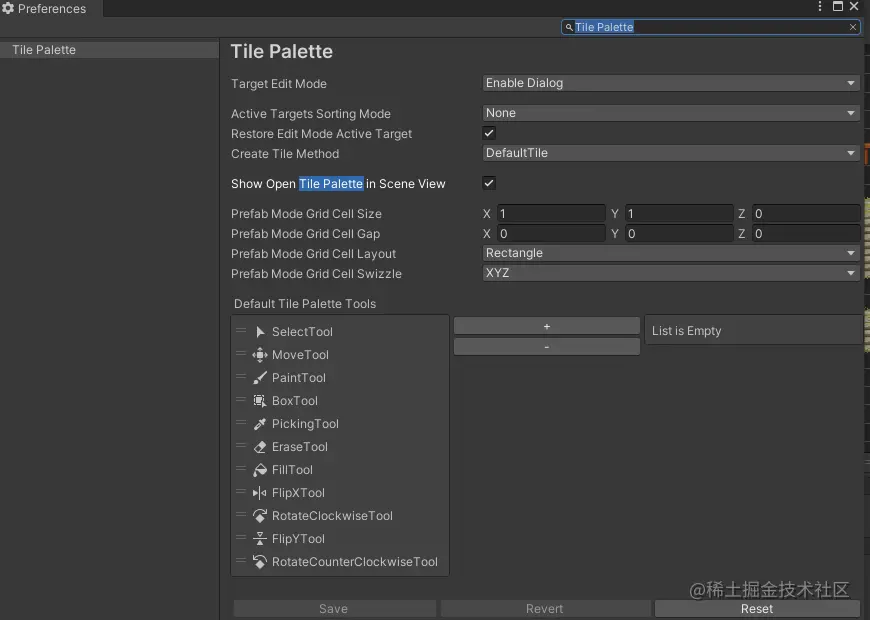870x620 pixels.
Task: Grab the drag handle beside FillTool
Action: (x=241, y=468)
